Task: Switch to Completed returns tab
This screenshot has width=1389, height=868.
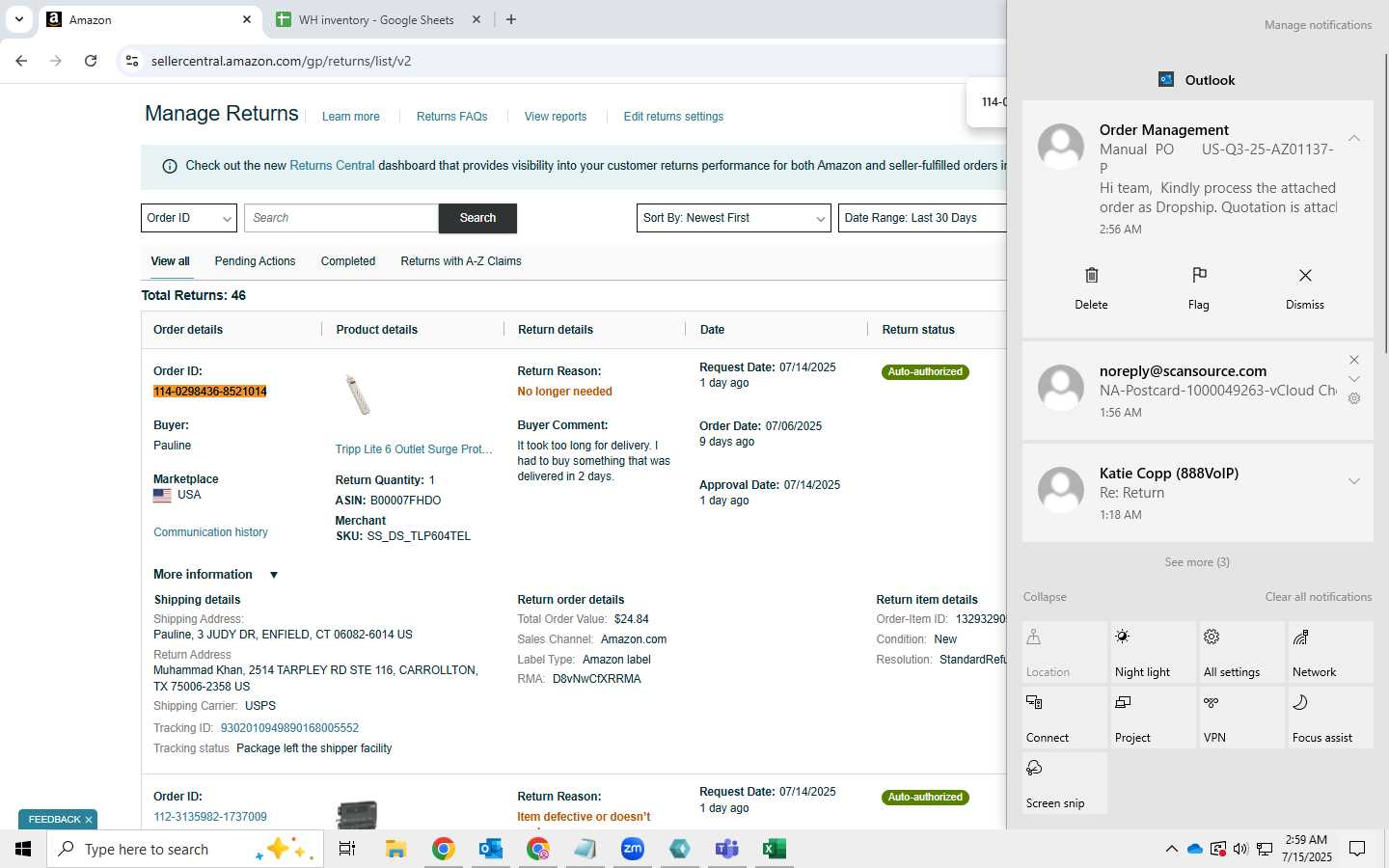Action: point(348,261)
